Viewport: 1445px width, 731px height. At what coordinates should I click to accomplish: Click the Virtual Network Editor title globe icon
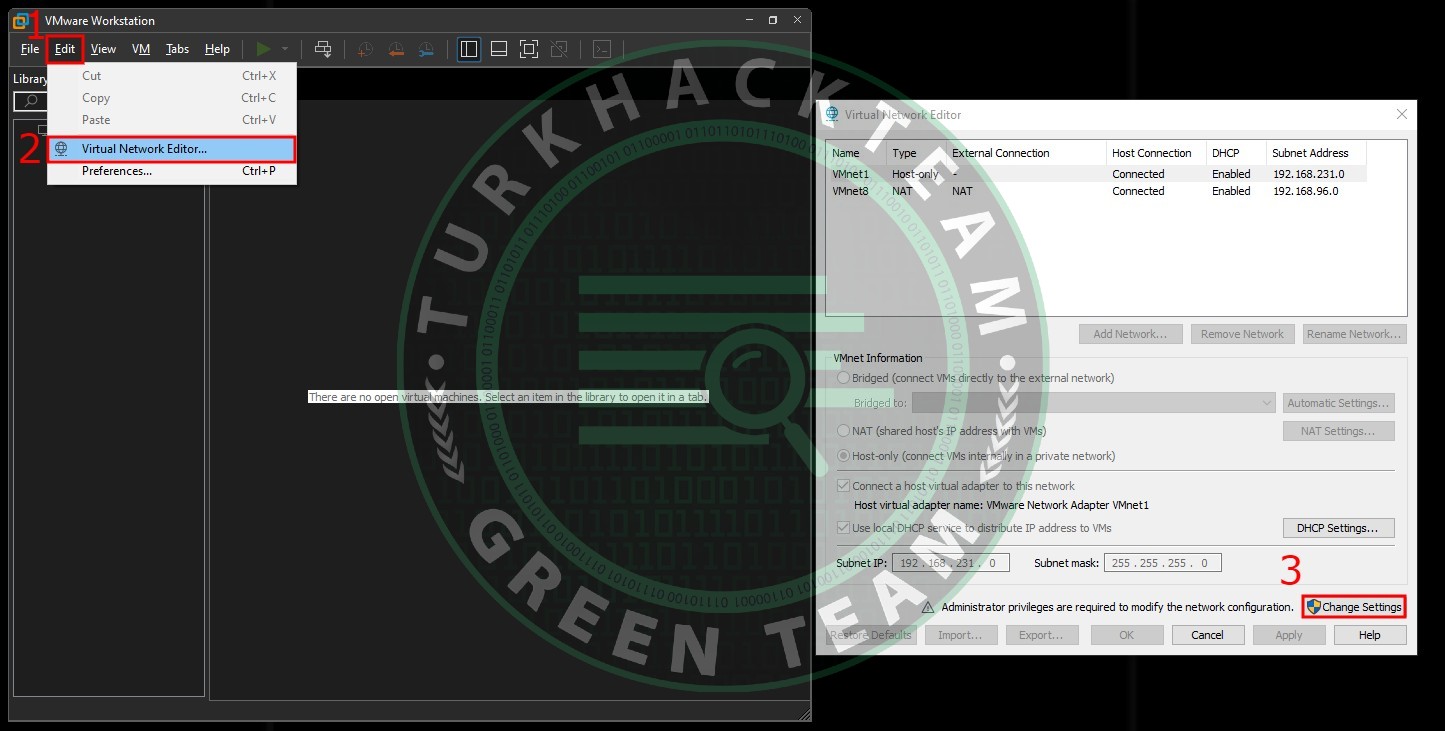click(832, 114)
